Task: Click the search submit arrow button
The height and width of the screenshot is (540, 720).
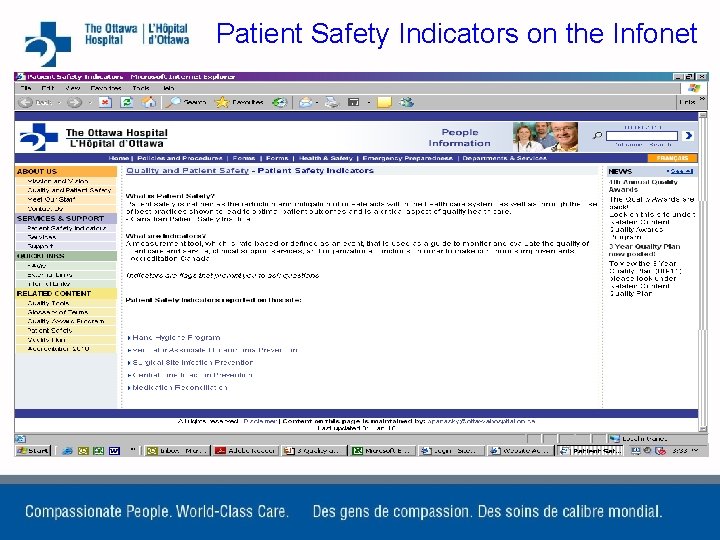Action: pos(688,135)
